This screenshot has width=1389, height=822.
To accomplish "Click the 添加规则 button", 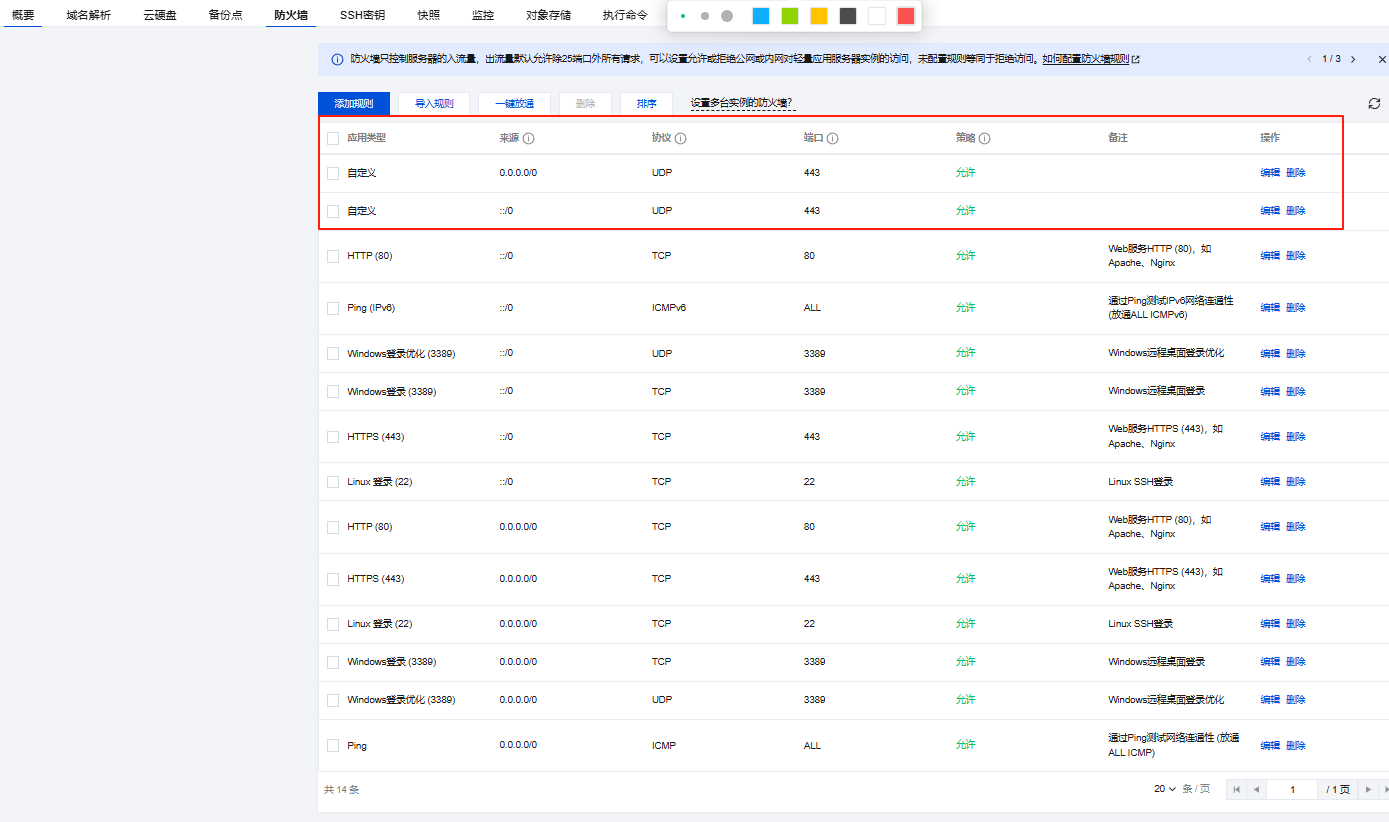I will point(354,103).
